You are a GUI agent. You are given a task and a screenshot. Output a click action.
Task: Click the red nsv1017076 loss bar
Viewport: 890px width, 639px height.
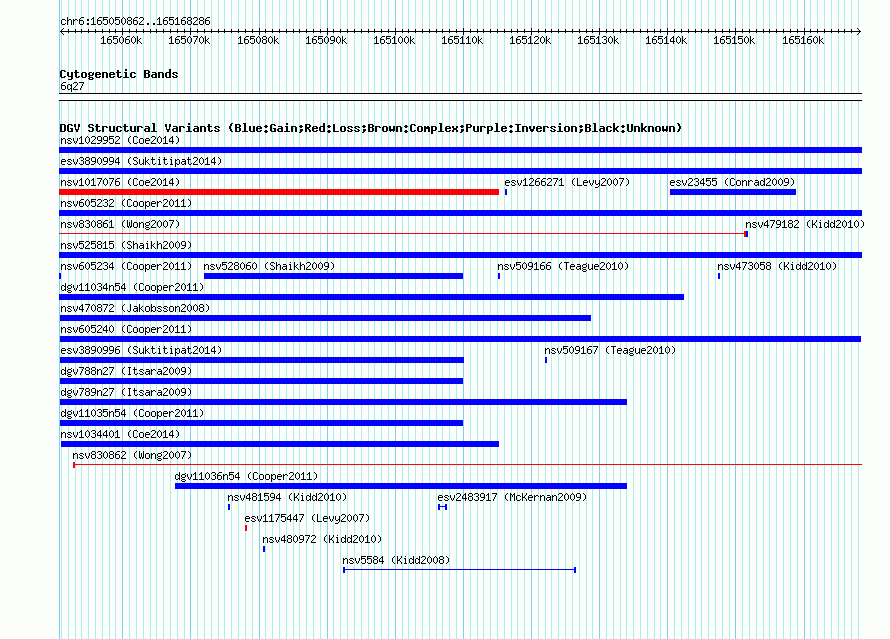[x=279, y=192]
